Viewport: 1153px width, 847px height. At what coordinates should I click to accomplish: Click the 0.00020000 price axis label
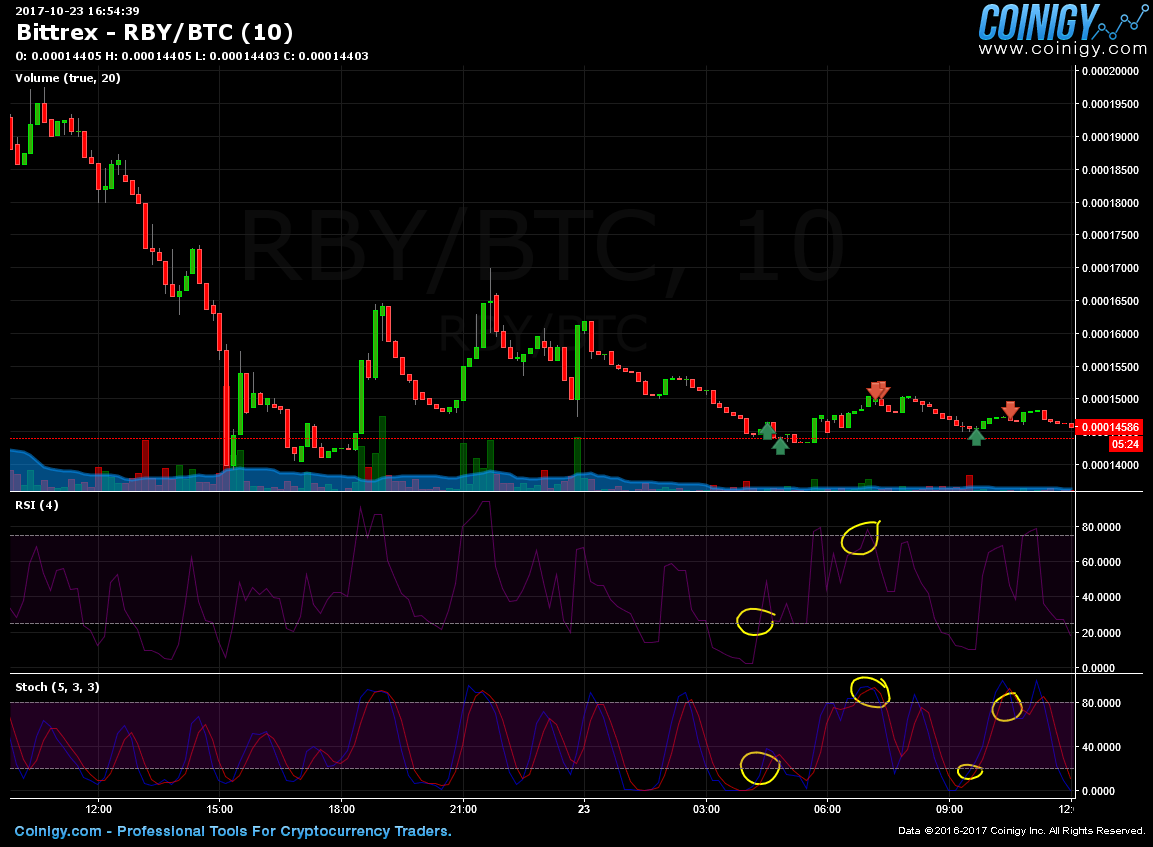click(1110, 71)
